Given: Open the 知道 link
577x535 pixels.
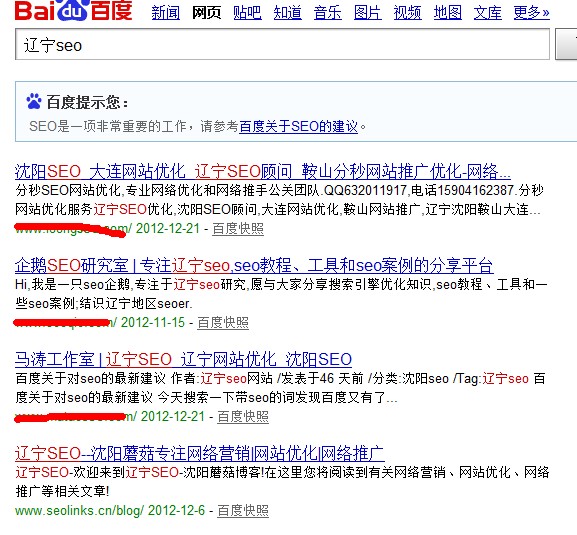Looking at the screenshot, I should pyautogui.click(x=287, y=13).
